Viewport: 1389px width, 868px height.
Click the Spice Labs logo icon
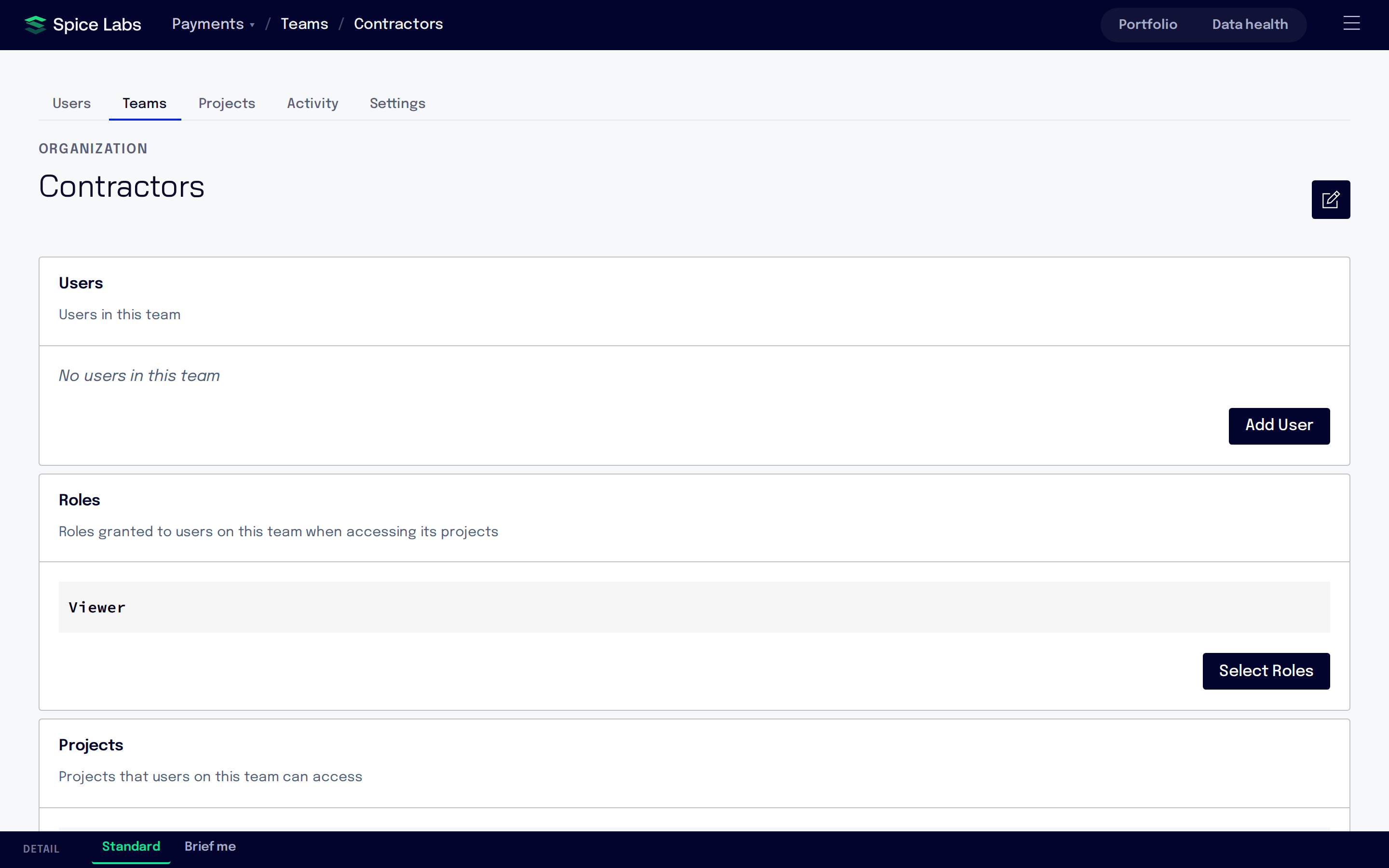pyautogui.click(x=35, y=25)
